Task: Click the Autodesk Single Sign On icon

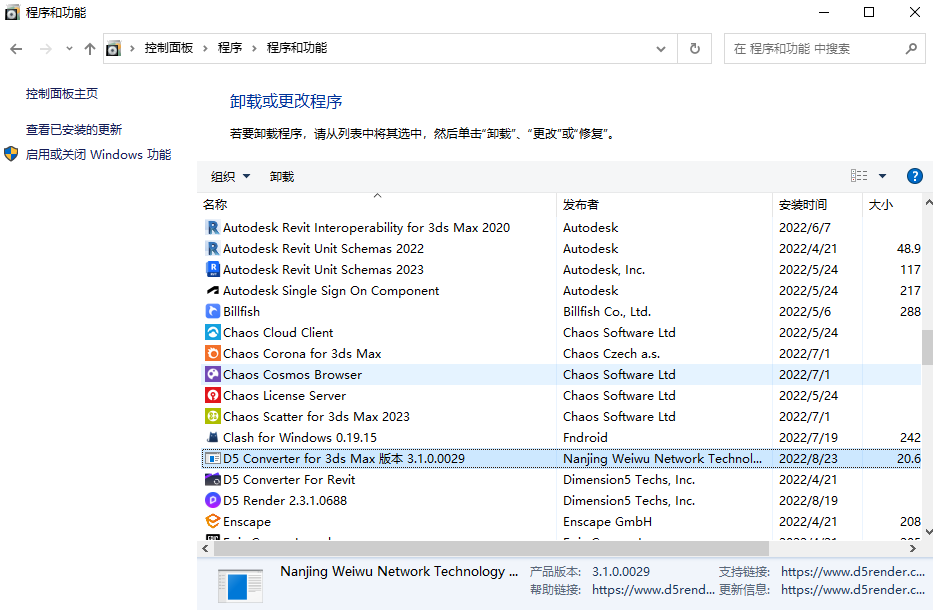Action: click(212, 290)
